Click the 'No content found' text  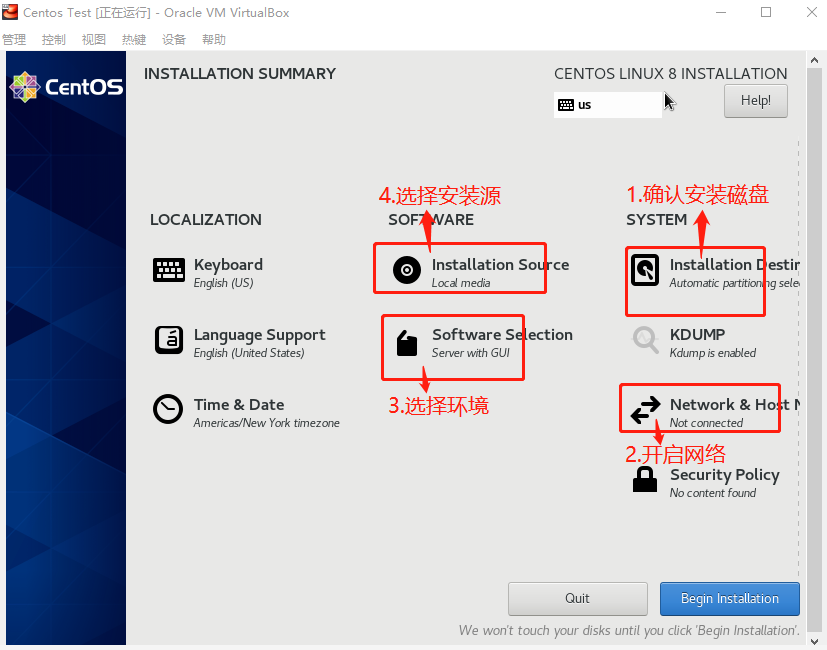tap(713, 493)
